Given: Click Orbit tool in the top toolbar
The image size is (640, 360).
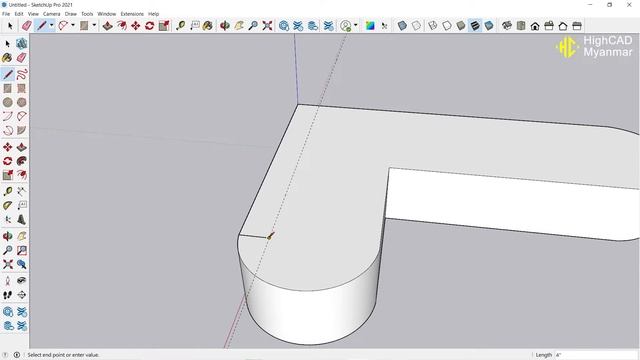Looking at the screenshot, I should coord(224,26).
